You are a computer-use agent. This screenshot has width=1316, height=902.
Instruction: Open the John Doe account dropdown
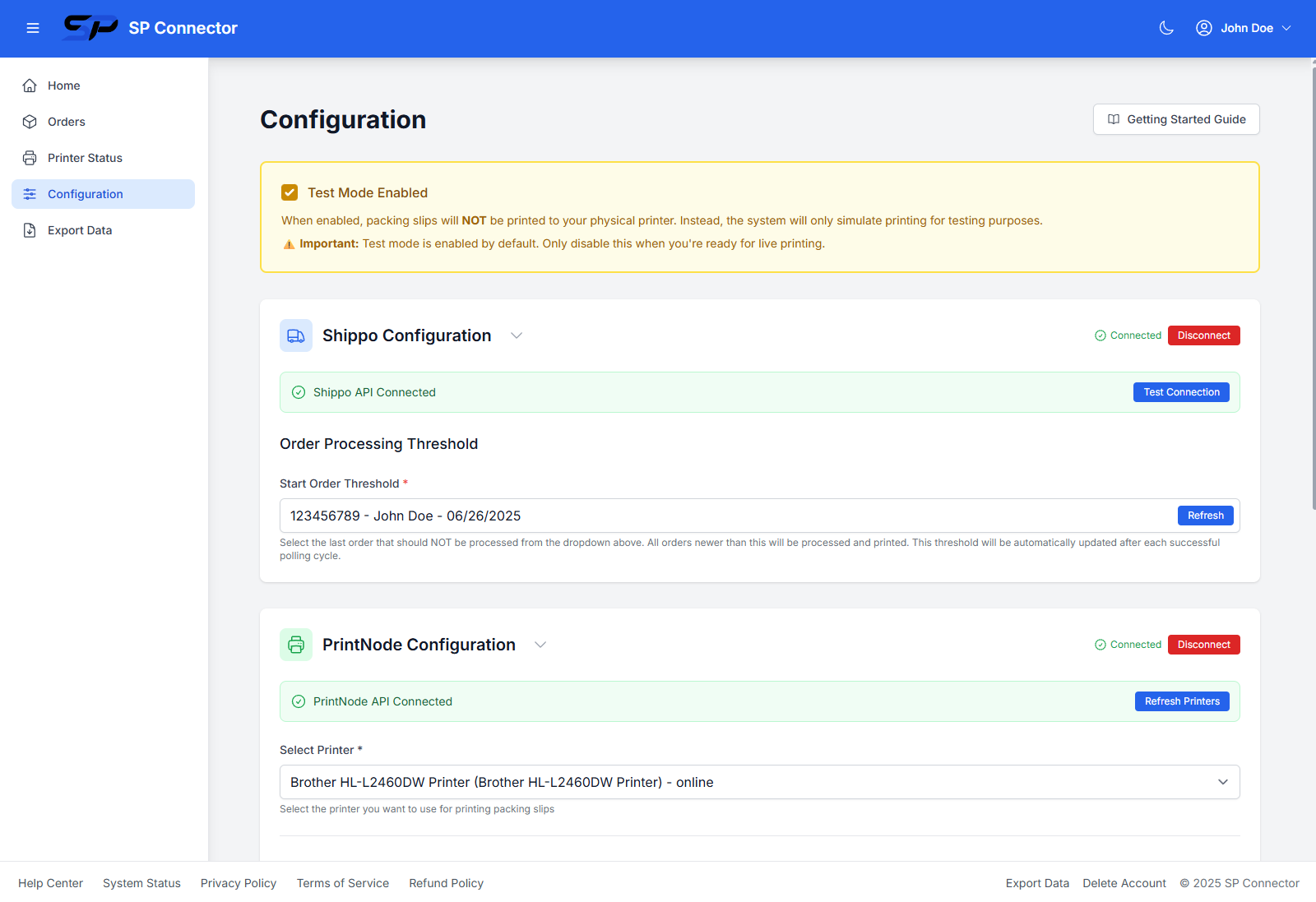coord(1245,27)
